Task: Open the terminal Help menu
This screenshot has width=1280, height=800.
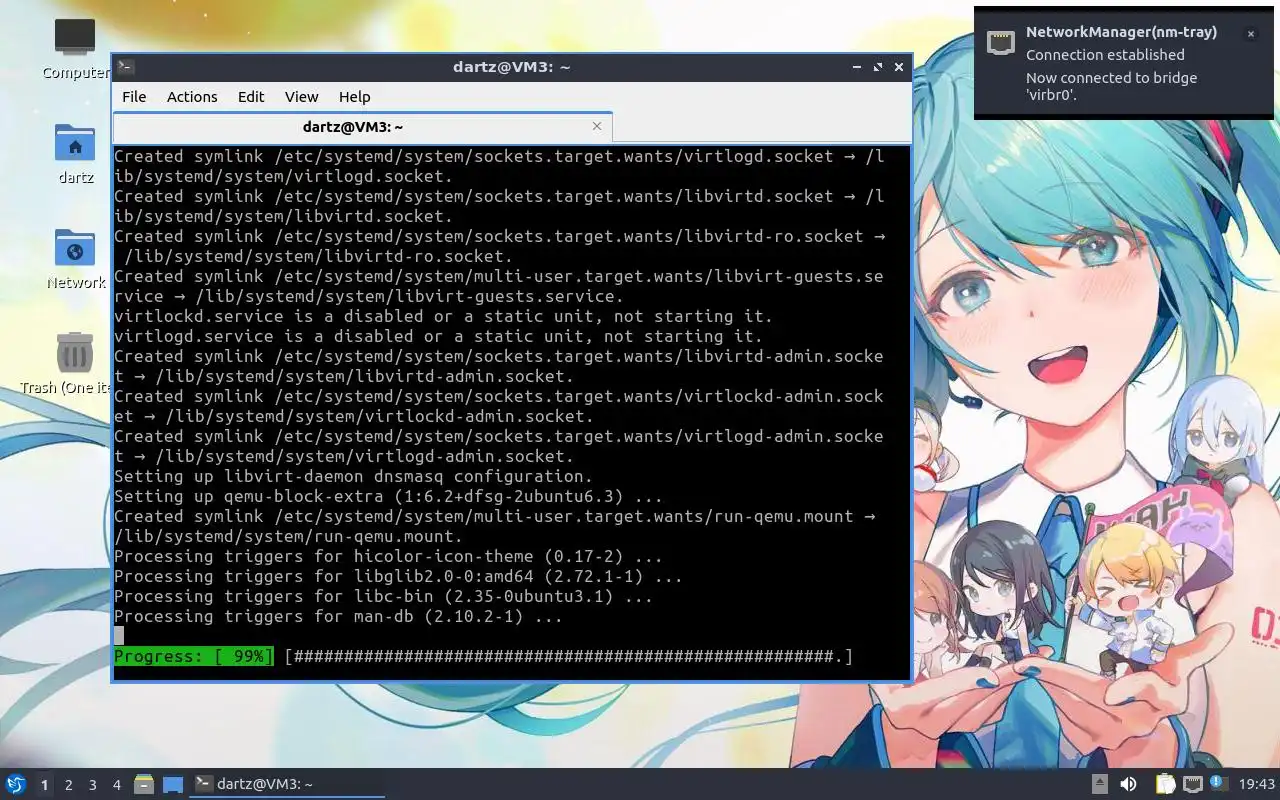Action: (x=354, y=96)
